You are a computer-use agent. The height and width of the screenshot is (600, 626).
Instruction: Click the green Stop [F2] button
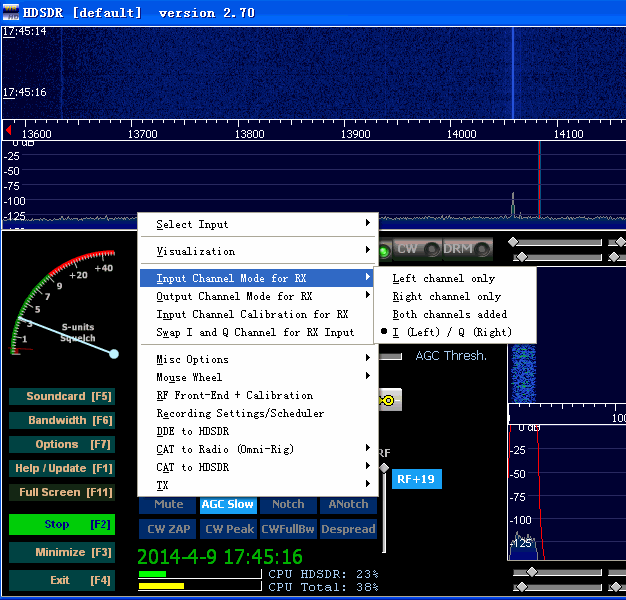[x=62, y=524]
